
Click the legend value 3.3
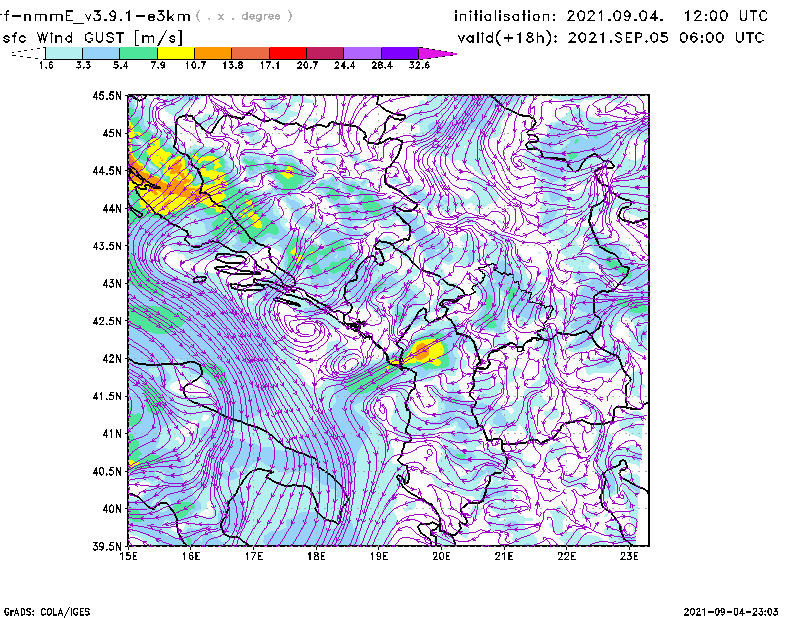[83, 65]
